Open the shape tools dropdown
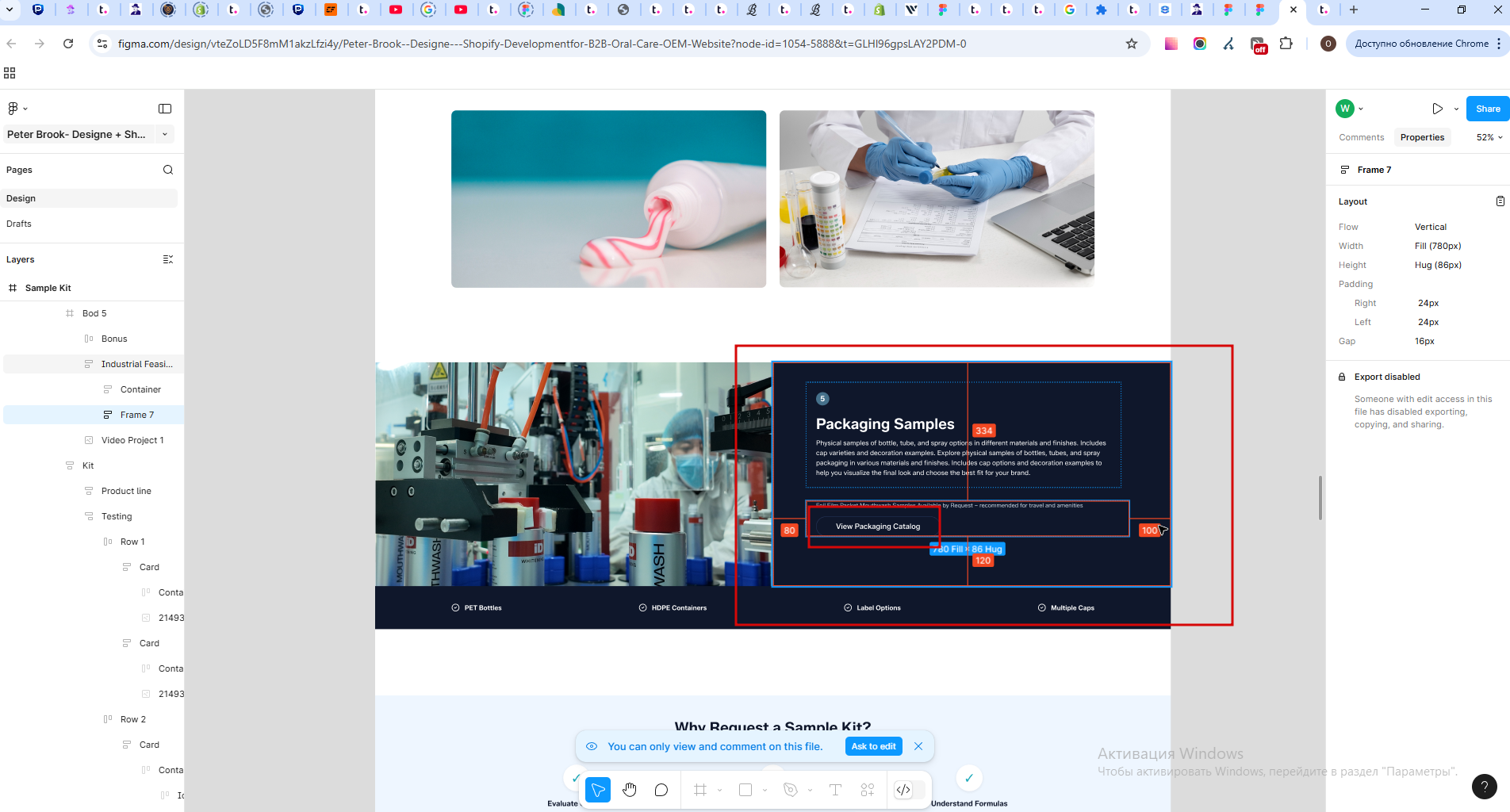 (765, 790)
